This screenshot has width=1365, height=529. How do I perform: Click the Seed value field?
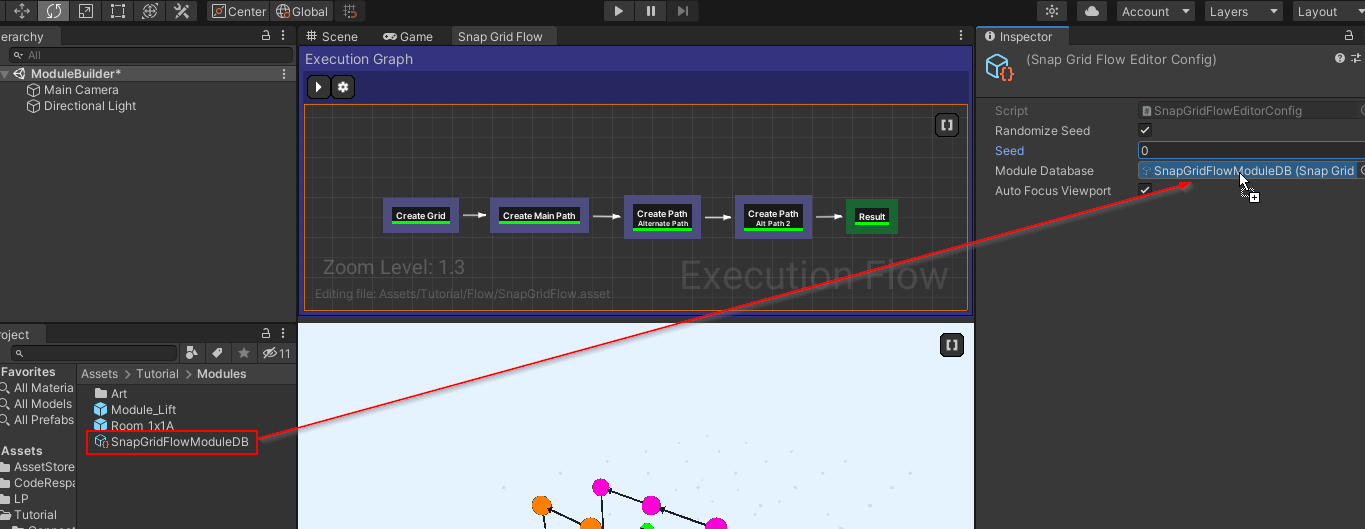[x=1251, y=151]
